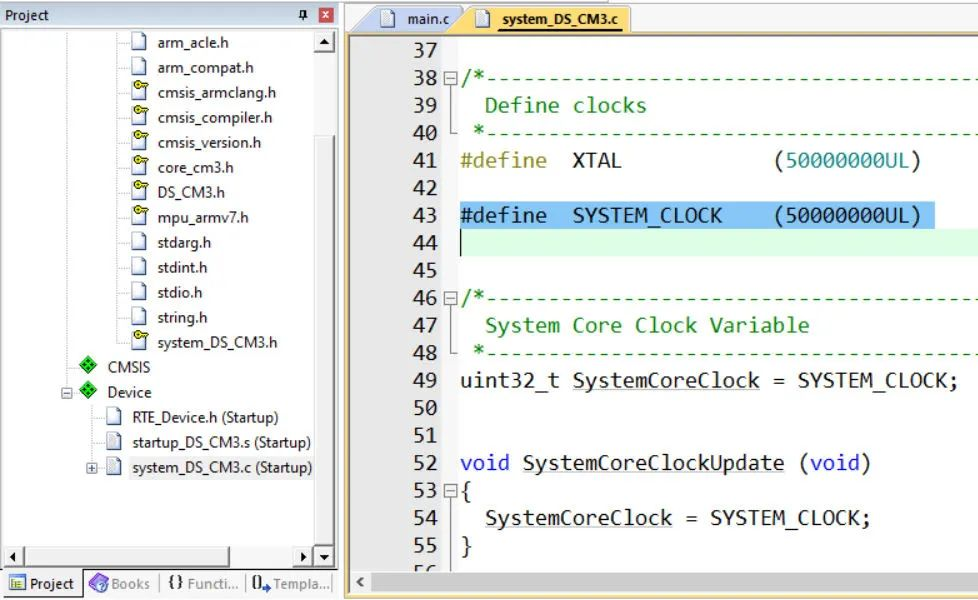Click the key file icon beside cmsis_armclang.h
The height and width of the screenshot is (600, 978).
point(140,90)
